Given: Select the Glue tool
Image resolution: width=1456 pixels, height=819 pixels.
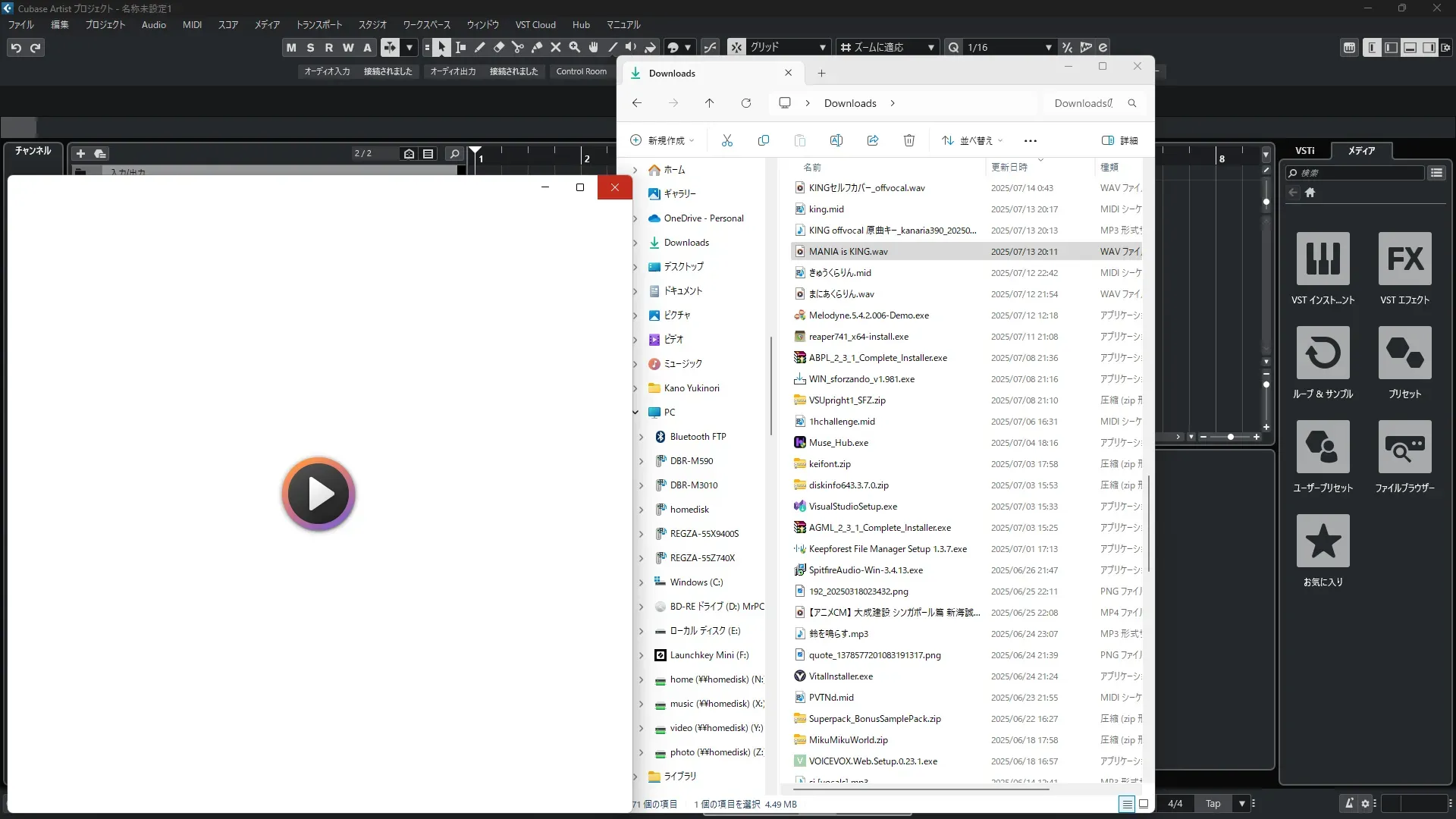Looking at the screenshot, I should 537,48.
